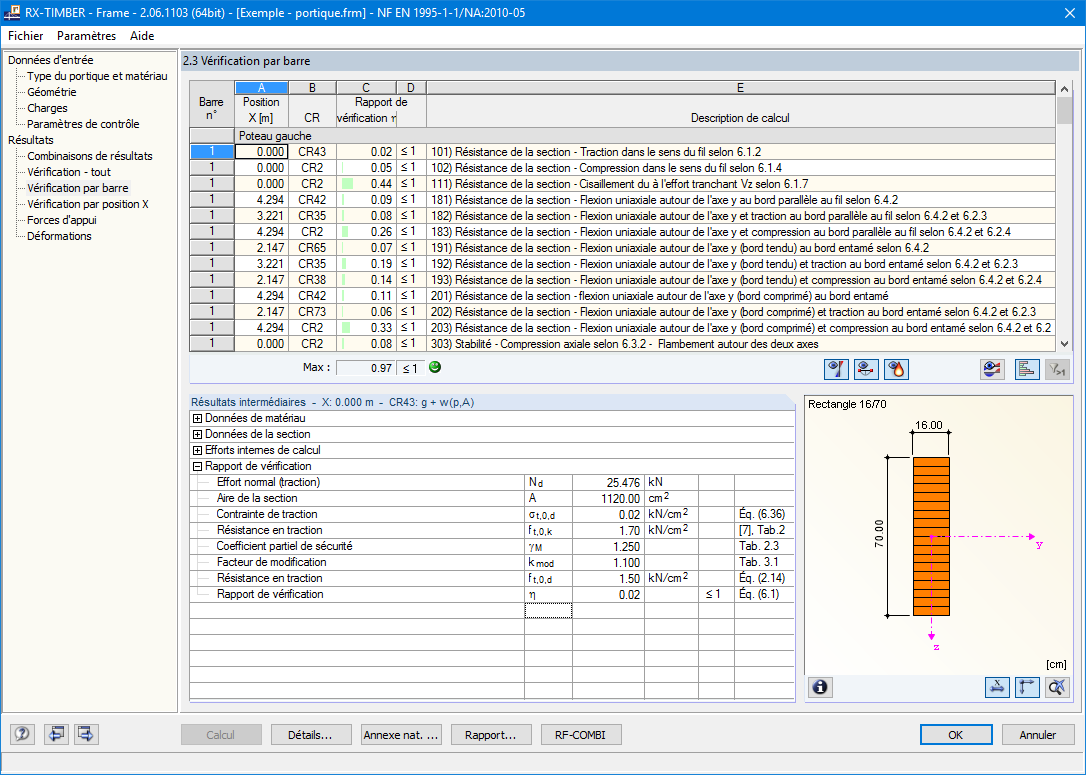Click the Tab. 2.3 reference
The image size is (1086, 775).
[763, 546]
